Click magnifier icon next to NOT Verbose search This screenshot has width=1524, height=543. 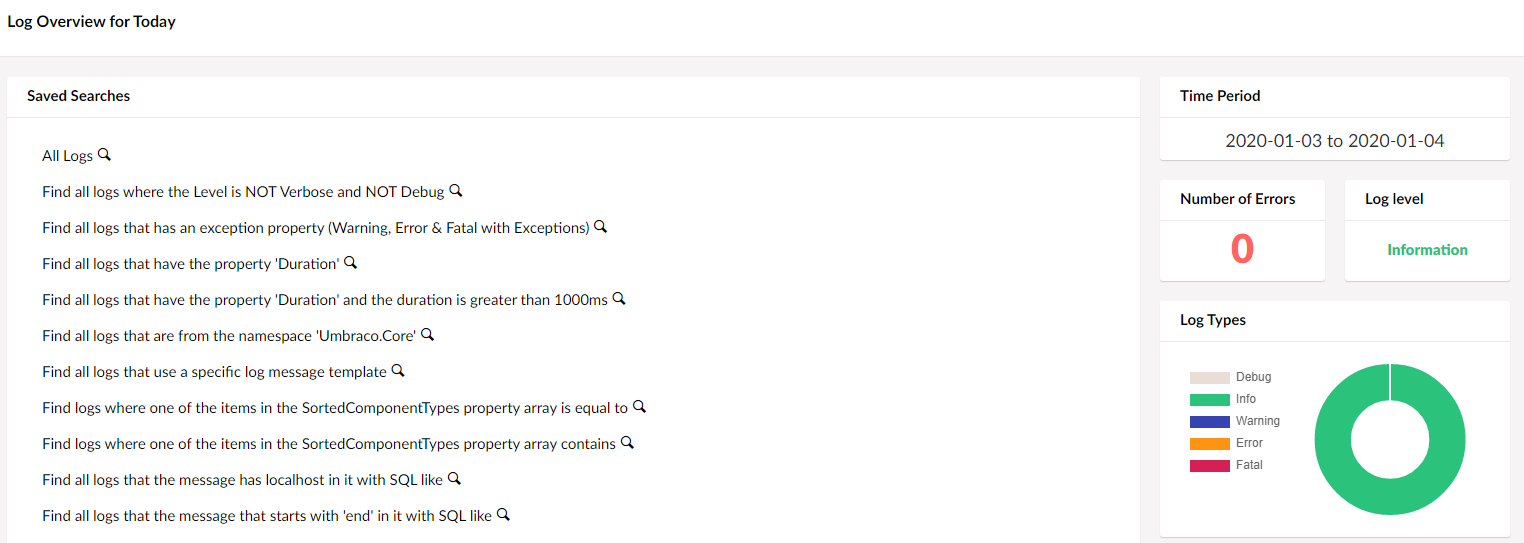pos(456,191)
